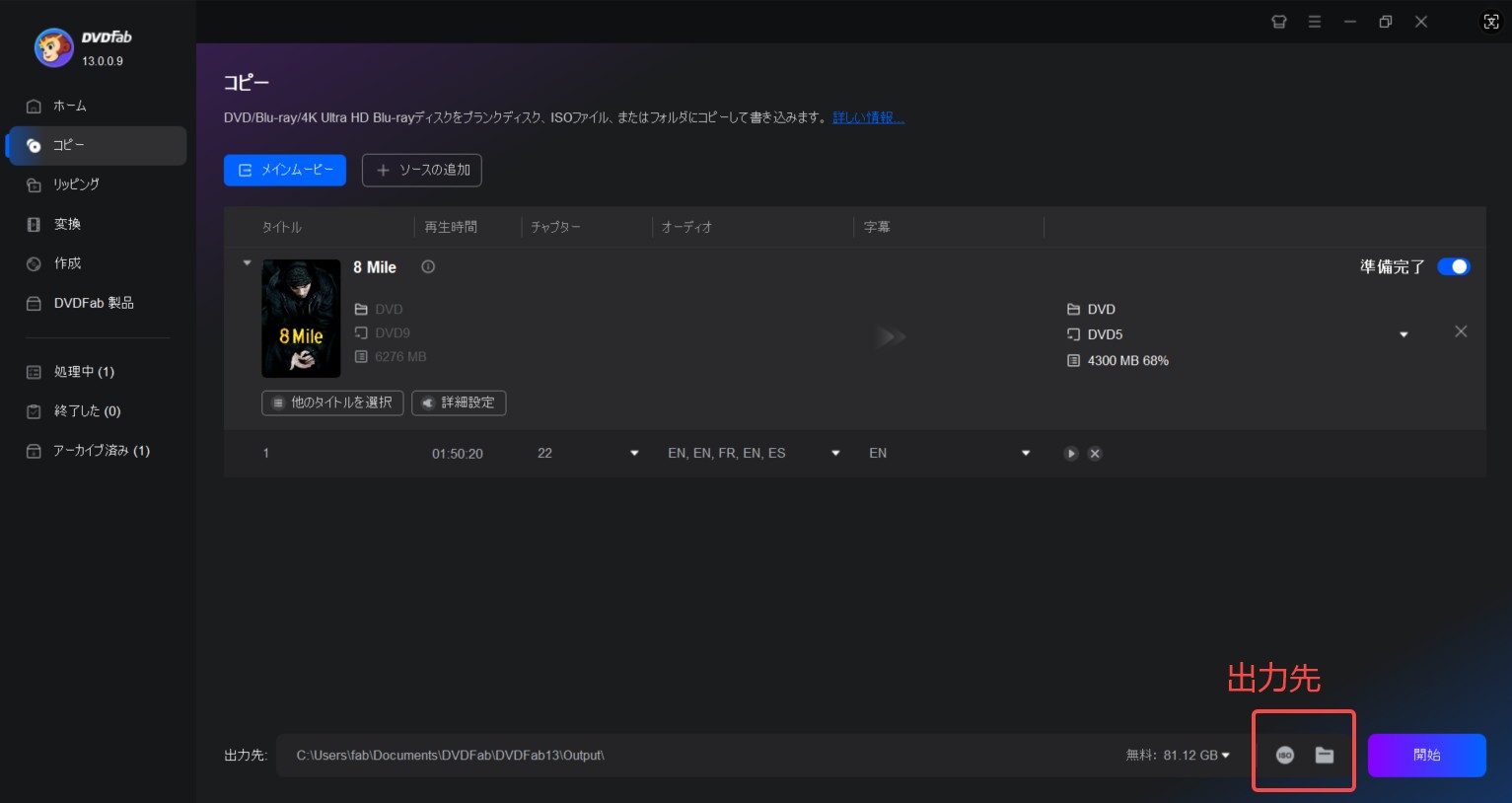Image resolution: width=1512 pixels, height=803 pixels.
Task: Click the source DVD9 label
Action: (393, 332)
